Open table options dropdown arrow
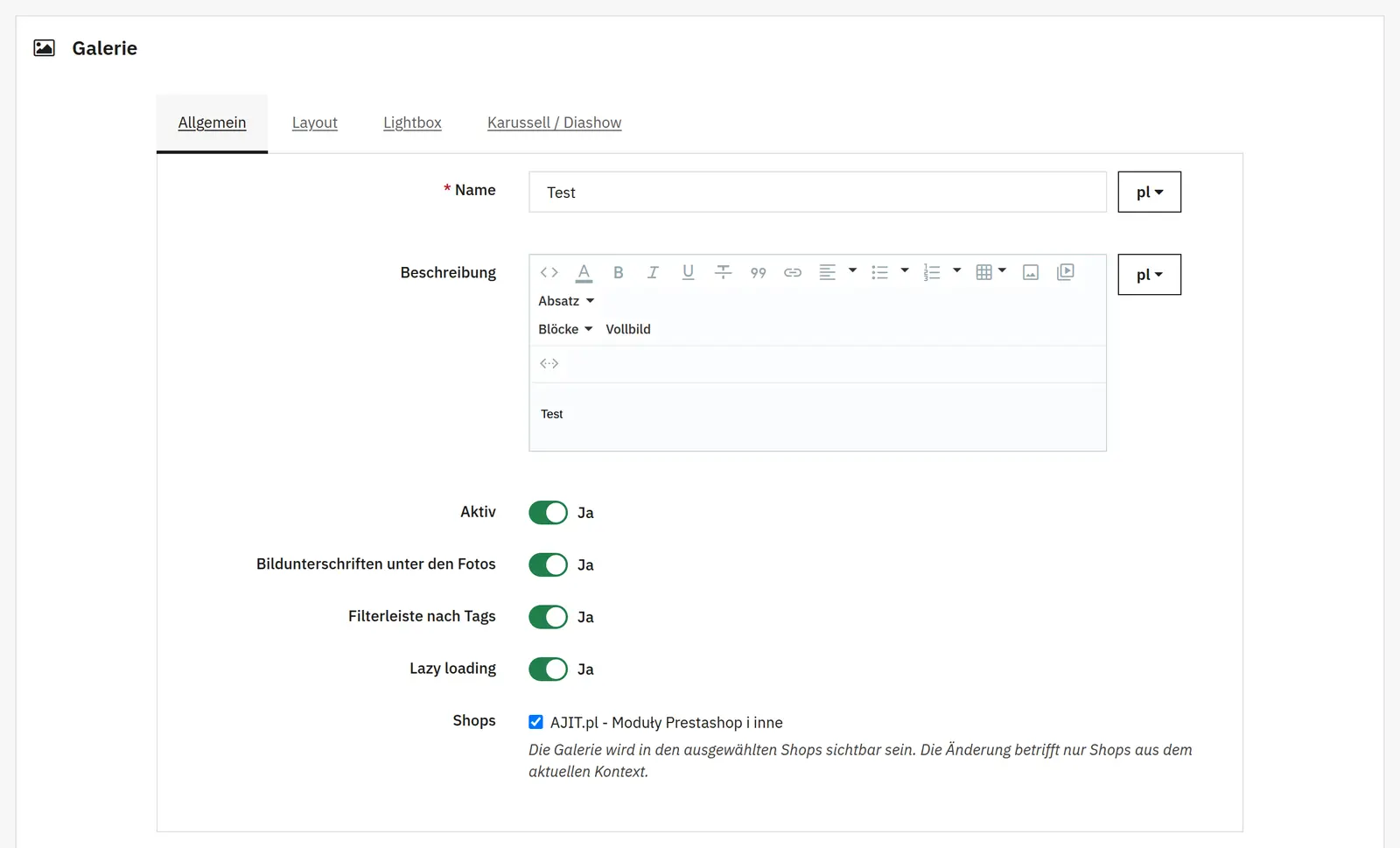Screen dimensions: 1400x848 pos(1003,270)
